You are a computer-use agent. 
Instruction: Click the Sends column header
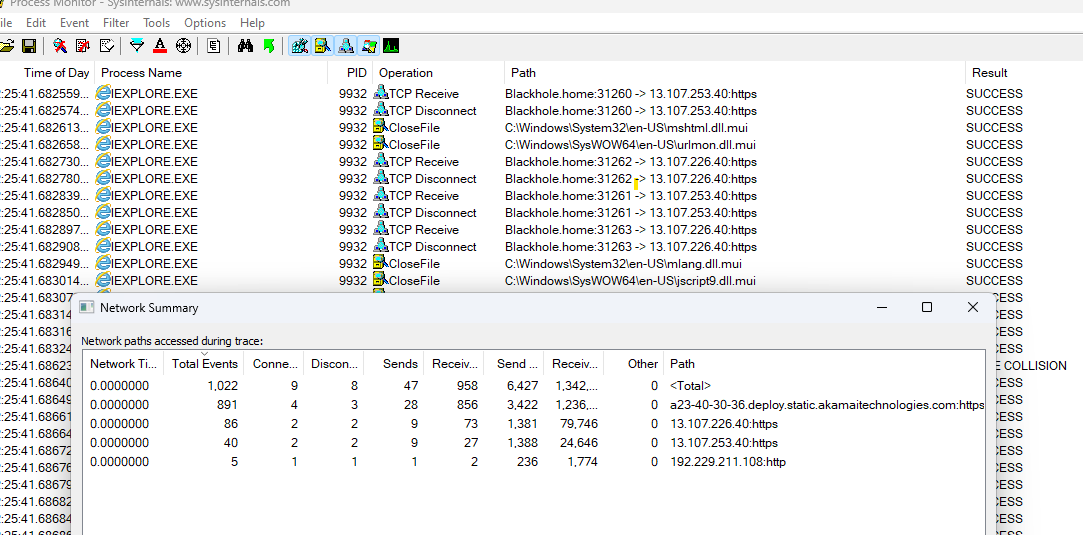pyautogui.click(x=394, y=364)
